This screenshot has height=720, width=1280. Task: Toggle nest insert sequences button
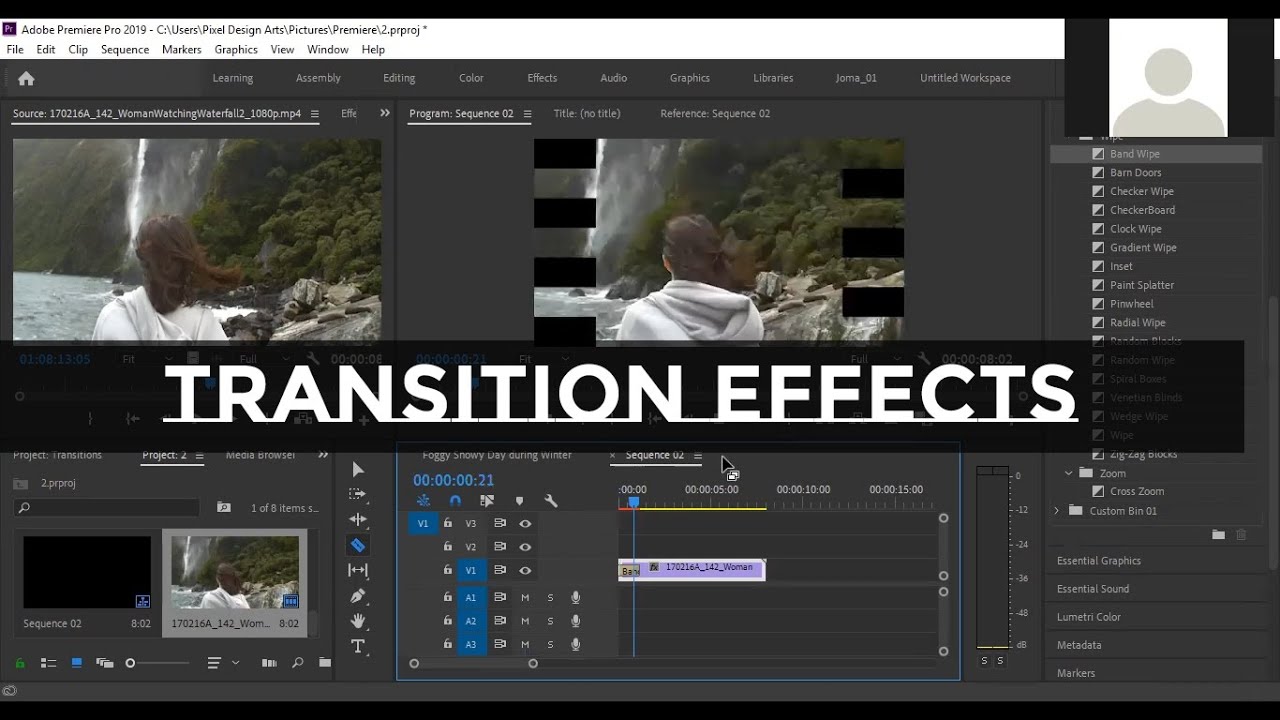(x=423, y=501)
